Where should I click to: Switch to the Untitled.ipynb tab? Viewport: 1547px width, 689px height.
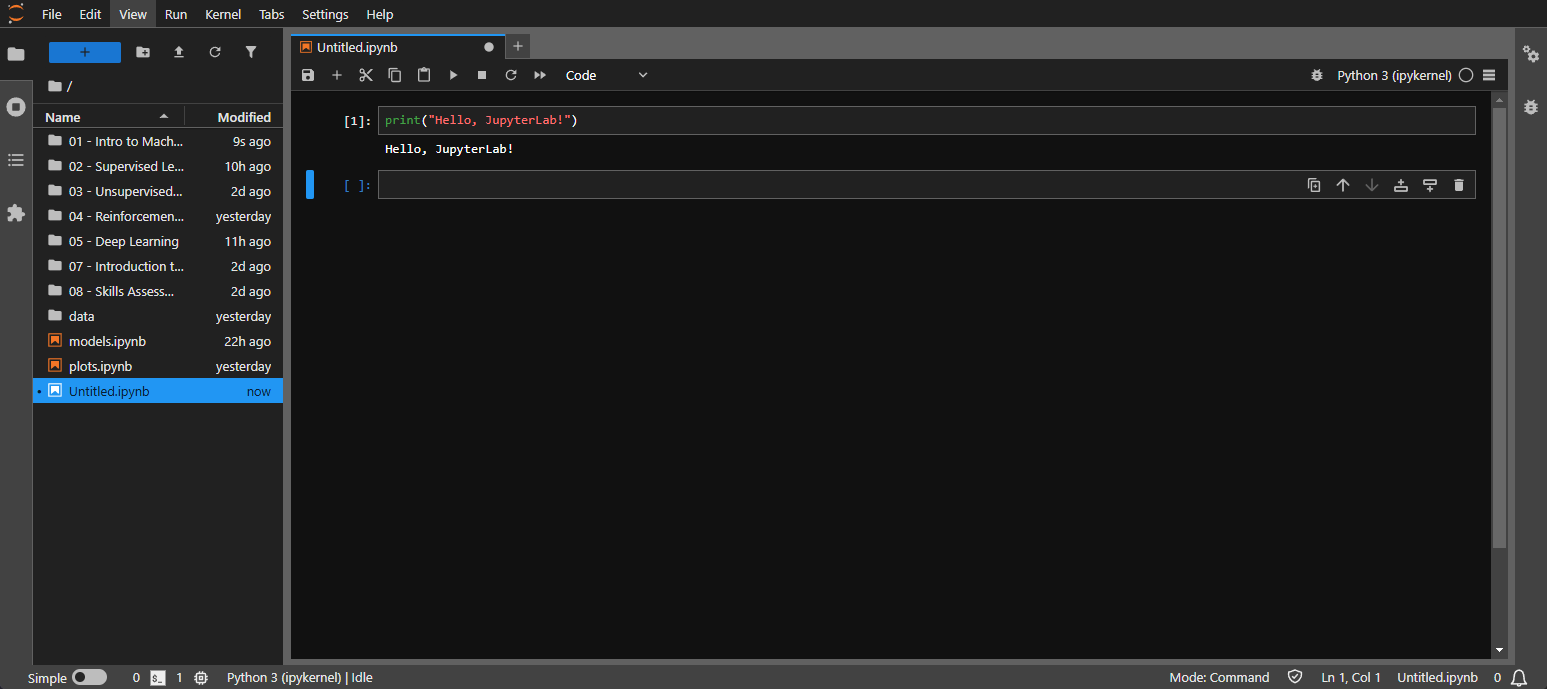point(355,47)
